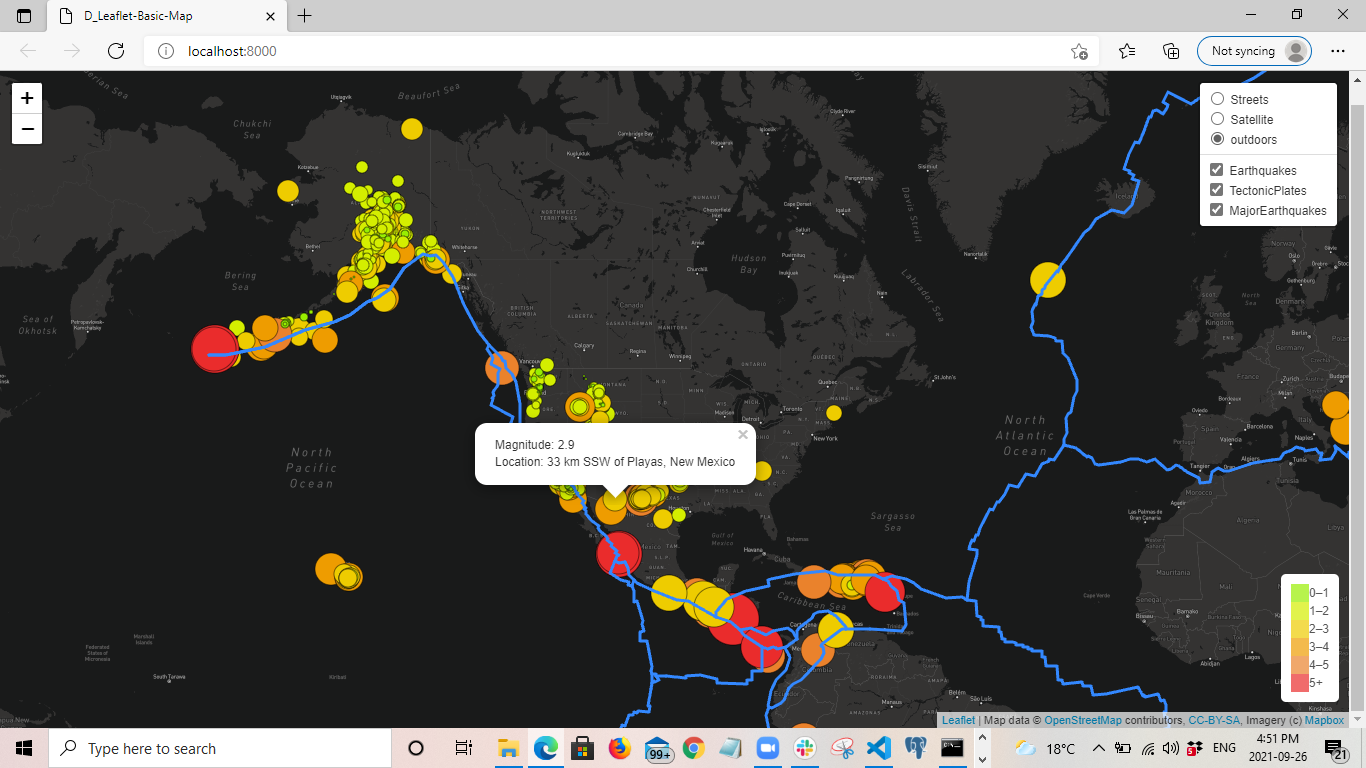
Task: Zoom in on the map
Action: (x=27, y=98)
